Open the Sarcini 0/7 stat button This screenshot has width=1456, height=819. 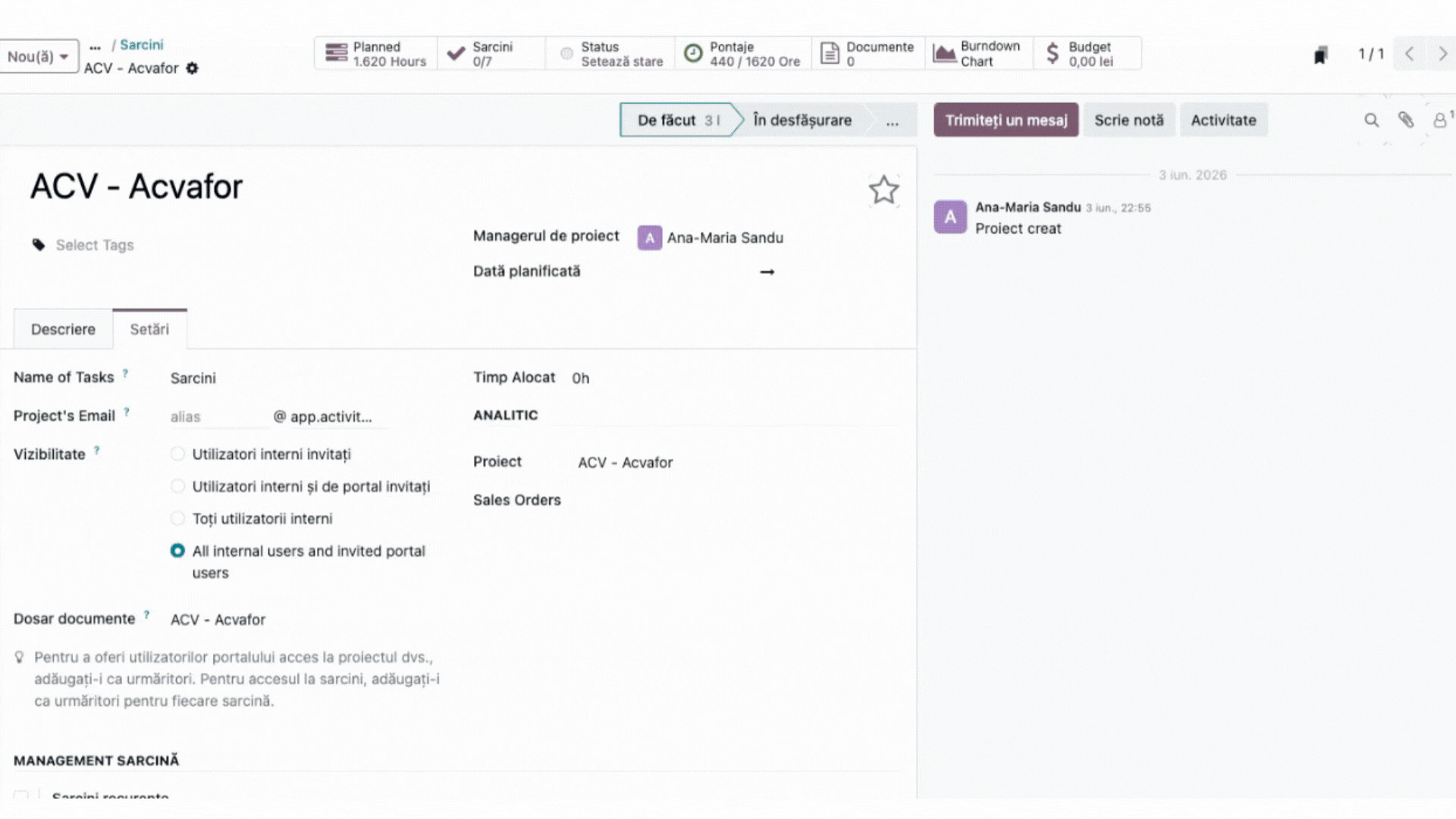(x=491, y=54)
